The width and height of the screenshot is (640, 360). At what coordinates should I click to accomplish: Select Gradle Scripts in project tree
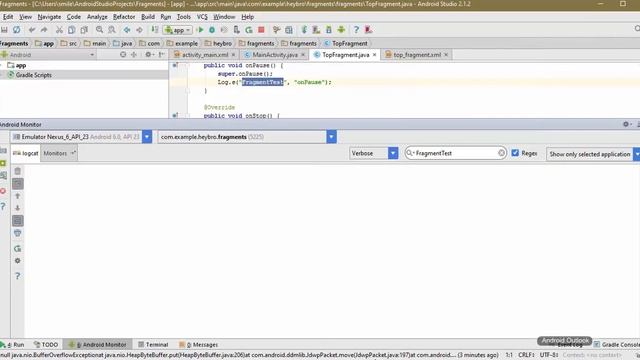pos(33,75)
